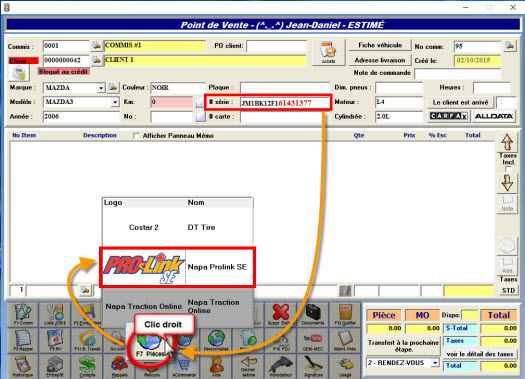
Task: Expand the Marque MAZDA dropdown
Action: (101, 88)
